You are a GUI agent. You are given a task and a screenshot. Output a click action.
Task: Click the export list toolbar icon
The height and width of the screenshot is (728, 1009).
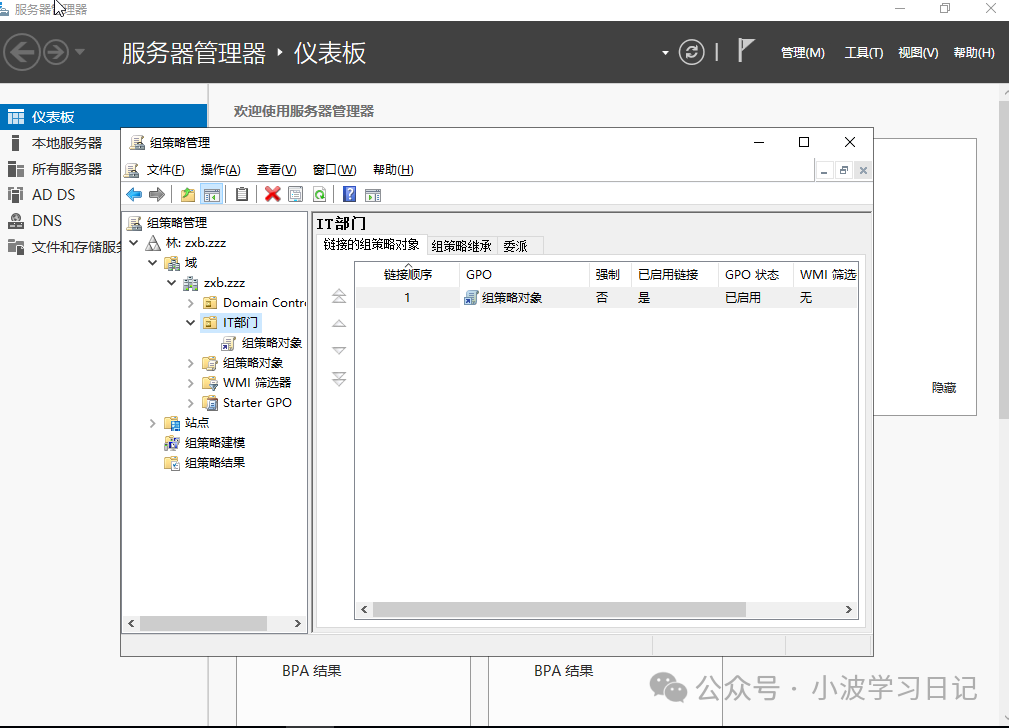coord(373,194)
